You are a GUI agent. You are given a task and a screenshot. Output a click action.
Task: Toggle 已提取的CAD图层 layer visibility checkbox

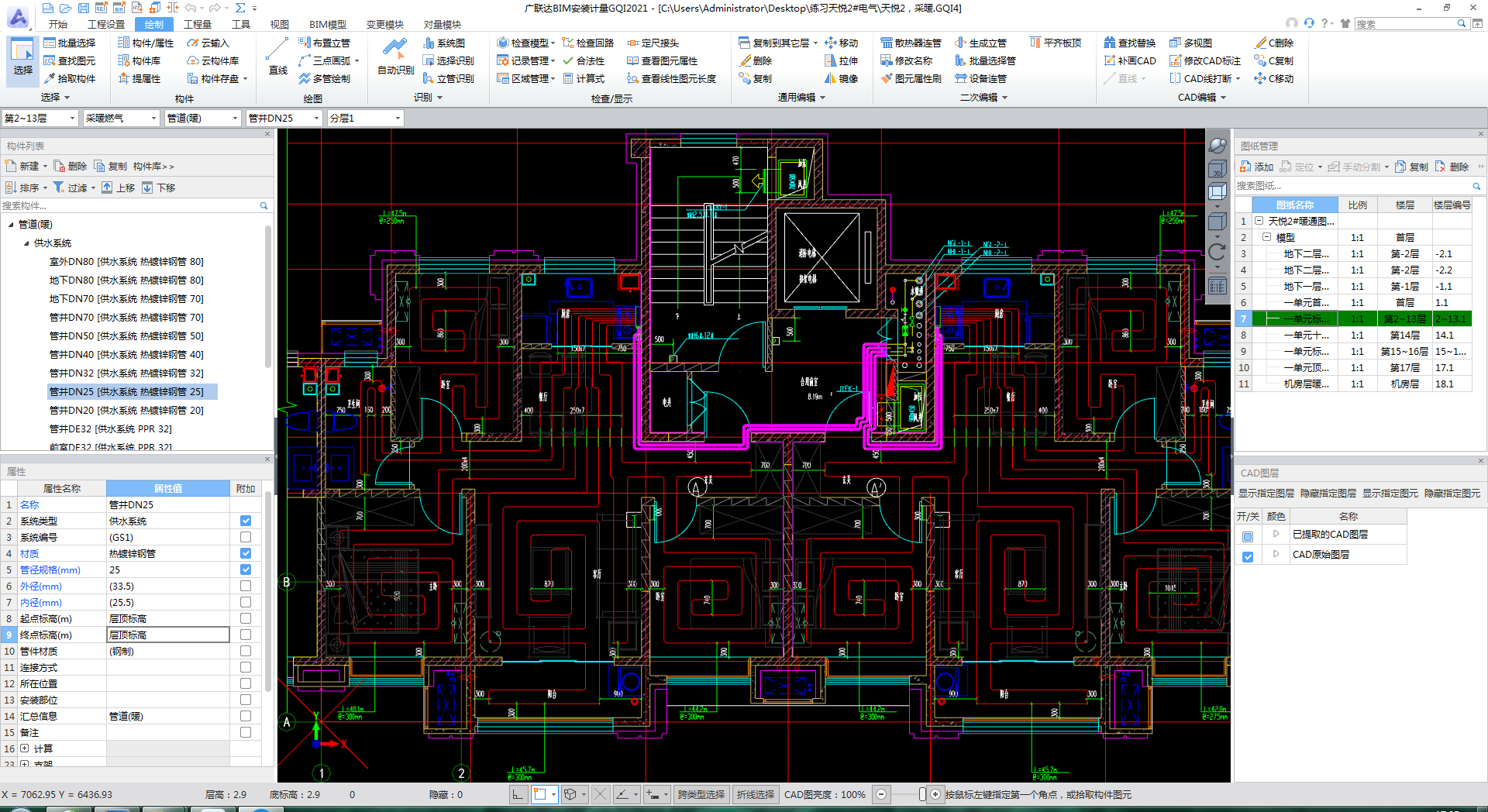click(1248, 537)
